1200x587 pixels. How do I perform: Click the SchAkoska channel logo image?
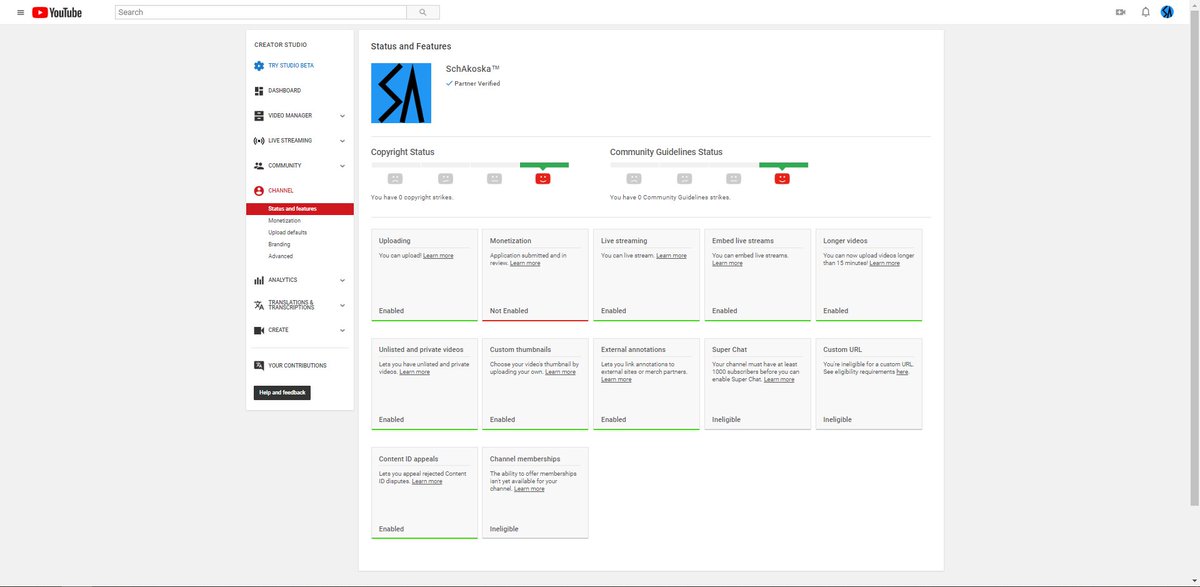[x=401, y=93]
